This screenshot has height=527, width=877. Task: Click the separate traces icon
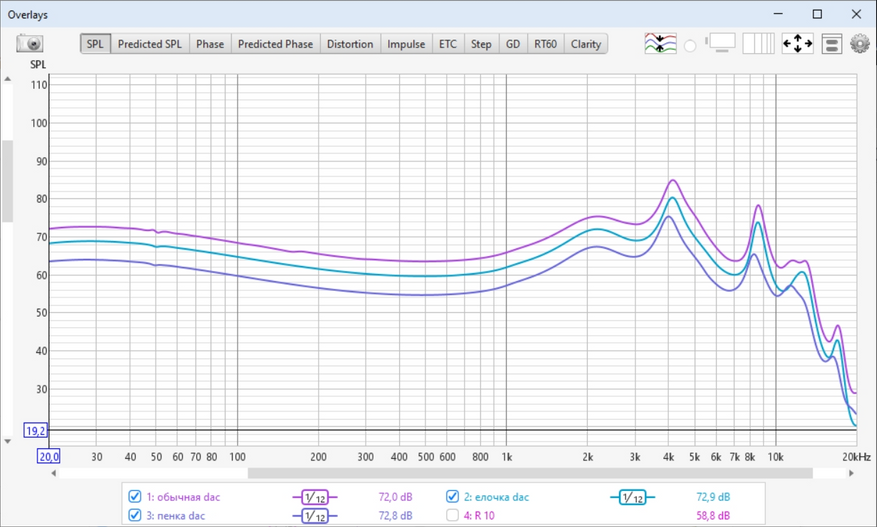coord(660,44)
